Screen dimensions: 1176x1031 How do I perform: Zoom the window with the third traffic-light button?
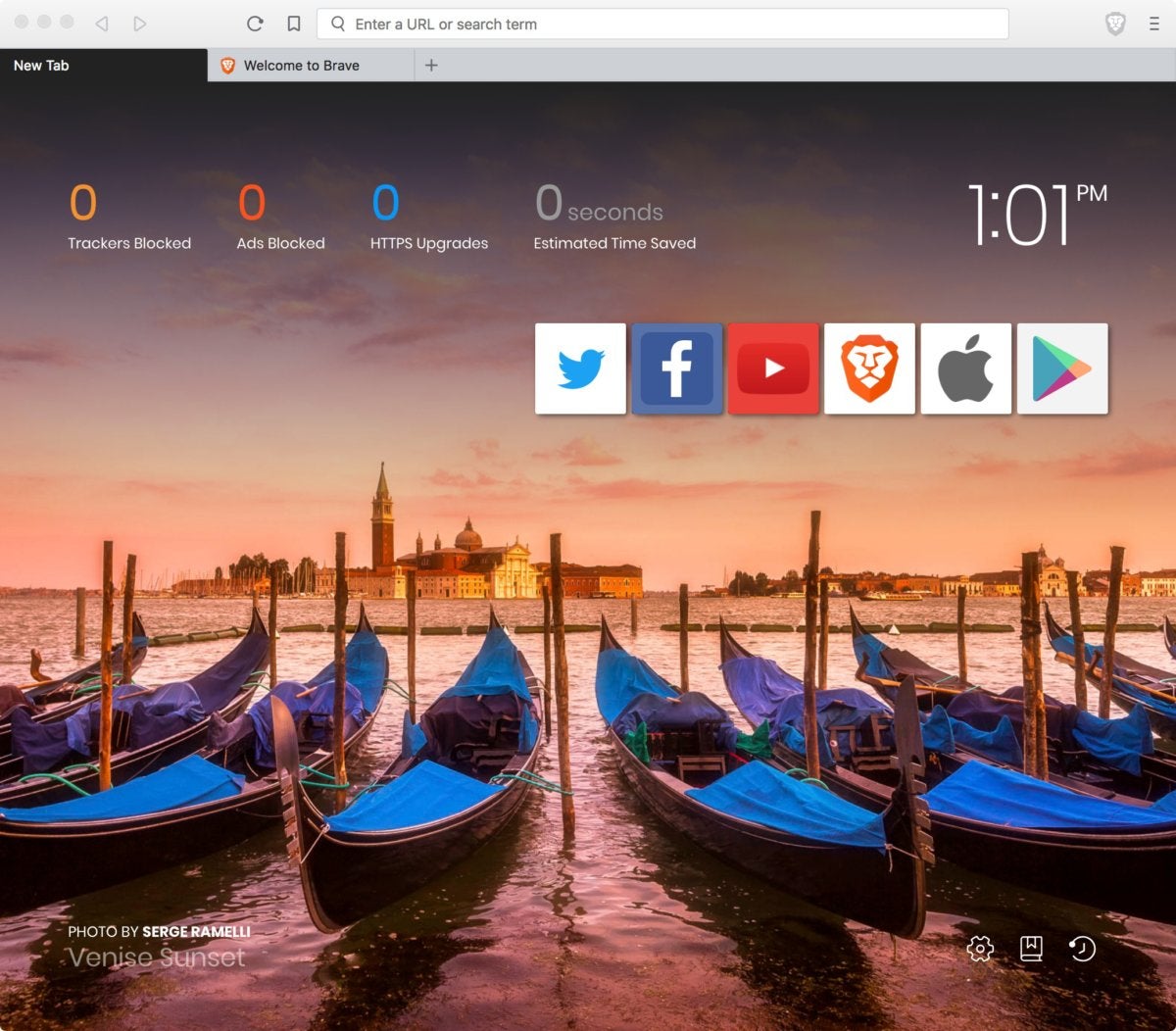click(67, 22)
